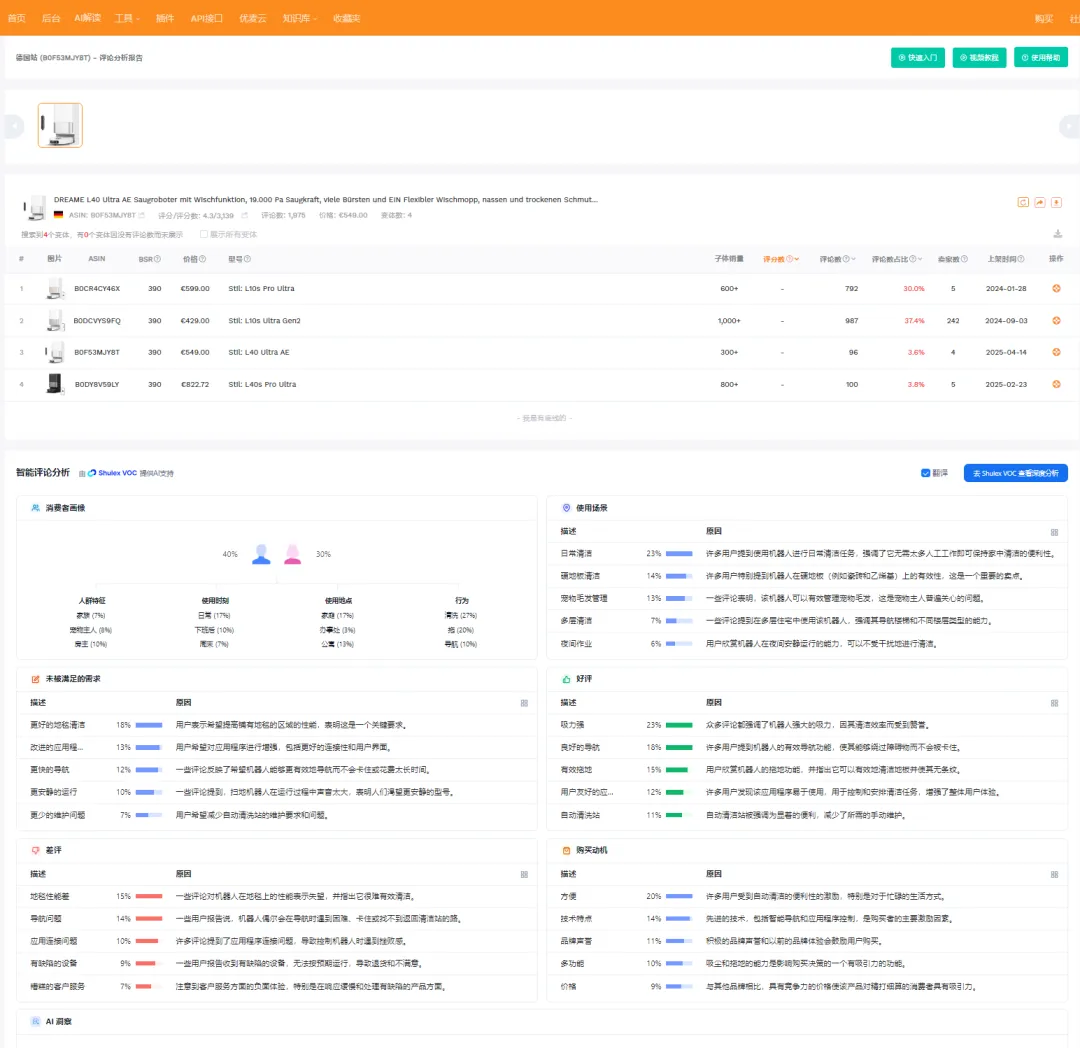Click the grid icon in the 未被满足的需求 panel
1080x1048 pixels.
point(524,703)
